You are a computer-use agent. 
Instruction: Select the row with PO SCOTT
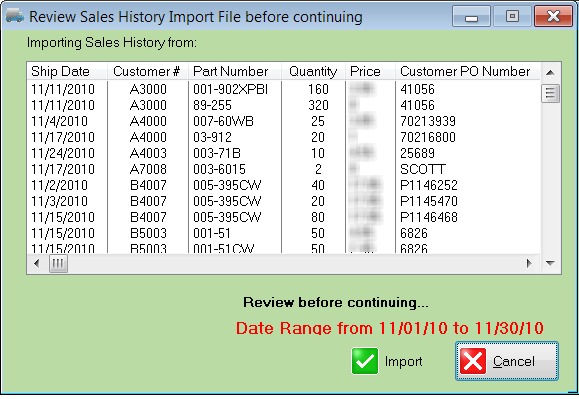click(x=284, y=169)
